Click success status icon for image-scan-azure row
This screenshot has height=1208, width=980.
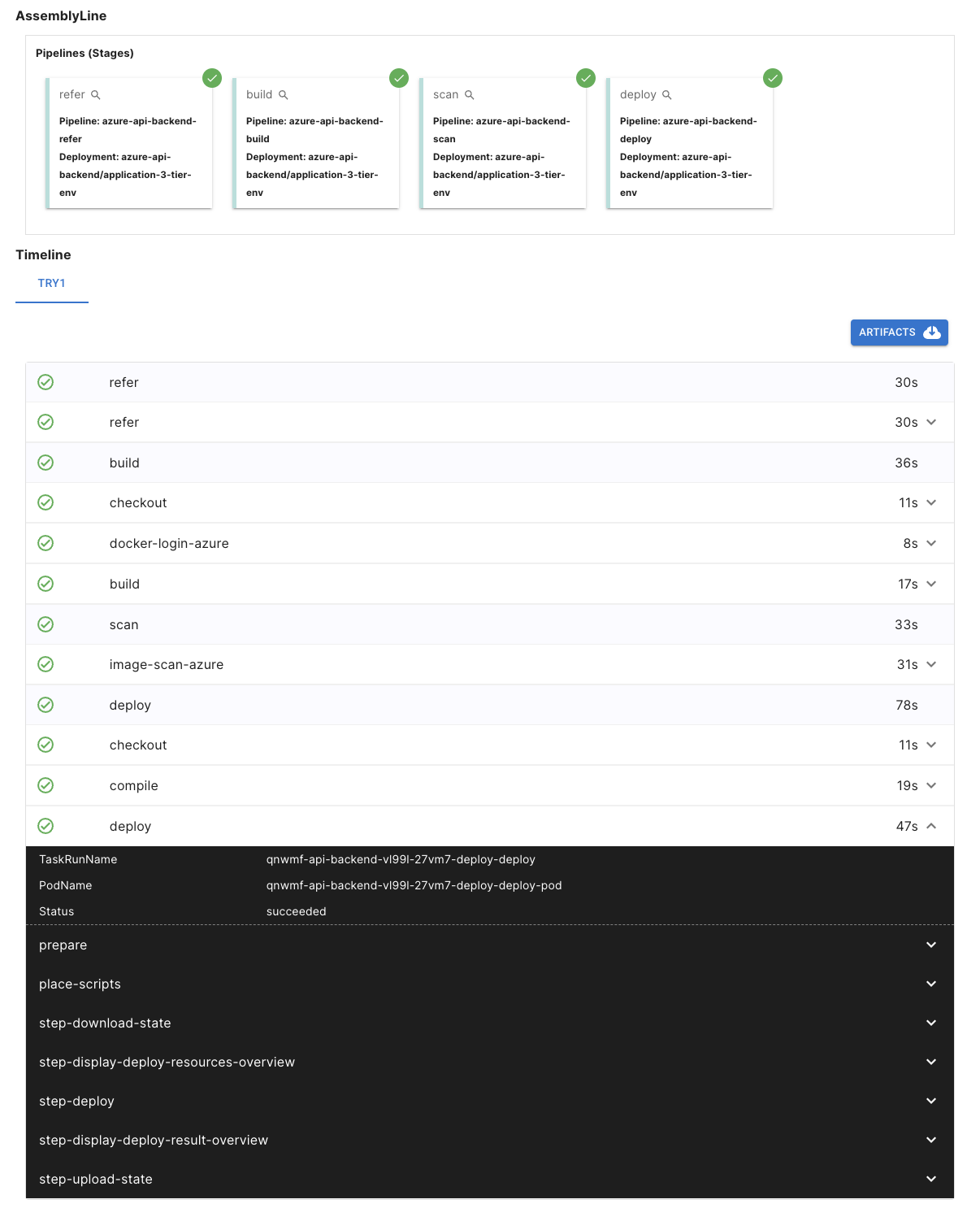click(46, 664)
